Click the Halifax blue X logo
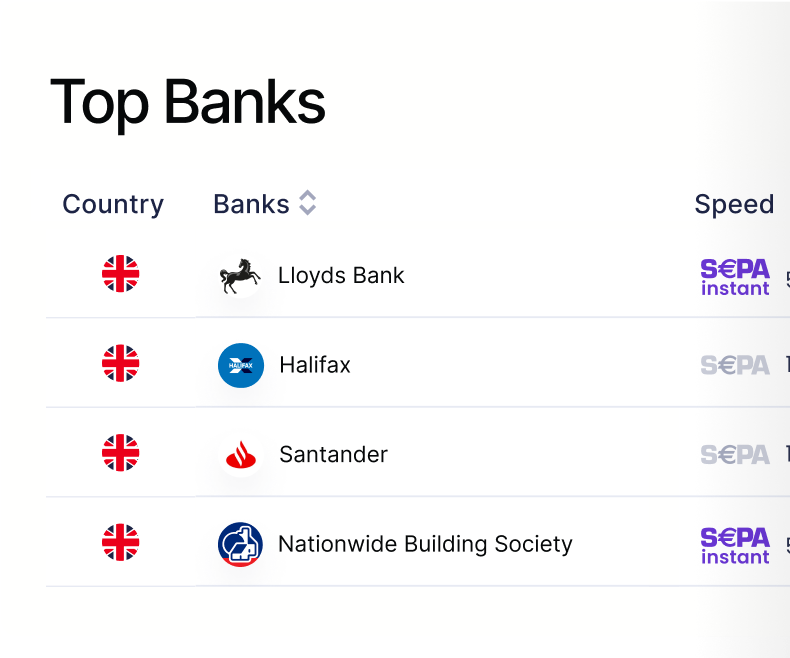Image resolution: width=790 pixels, height=658 pixels. coord(241,365)
